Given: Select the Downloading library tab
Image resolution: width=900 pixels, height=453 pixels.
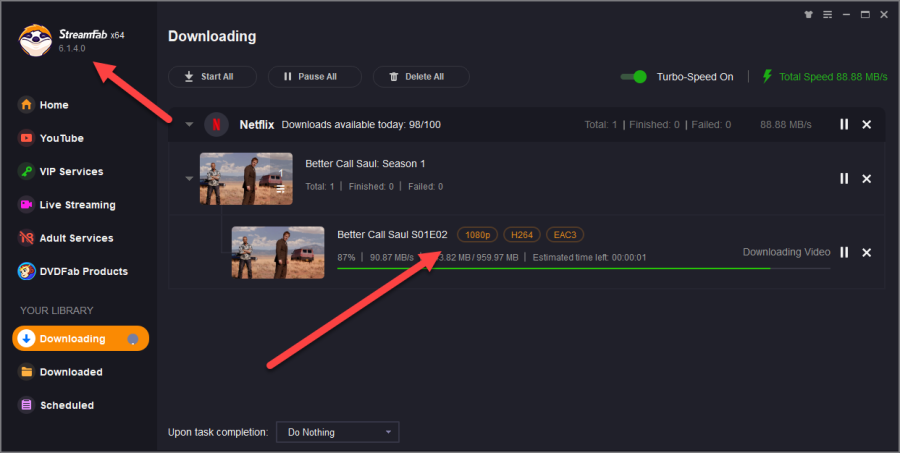Looking at the screenshot, I should tap(80, 339).
